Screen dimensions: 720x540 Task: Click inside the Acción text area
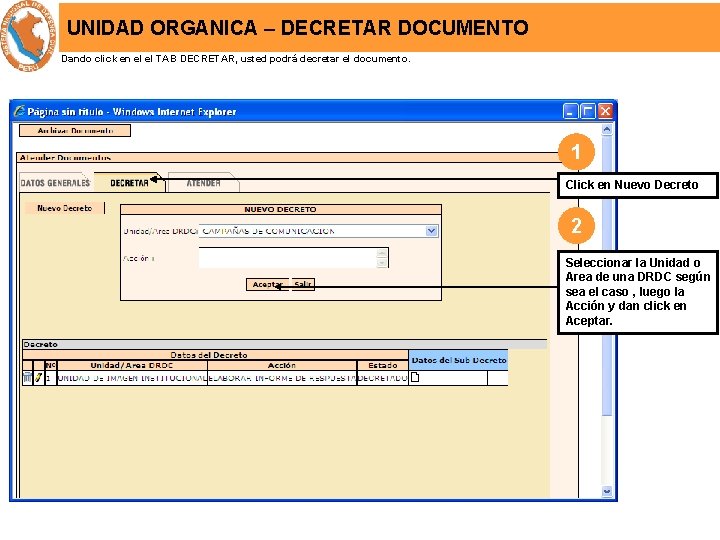pyautogui.click(x=287, y=258)
